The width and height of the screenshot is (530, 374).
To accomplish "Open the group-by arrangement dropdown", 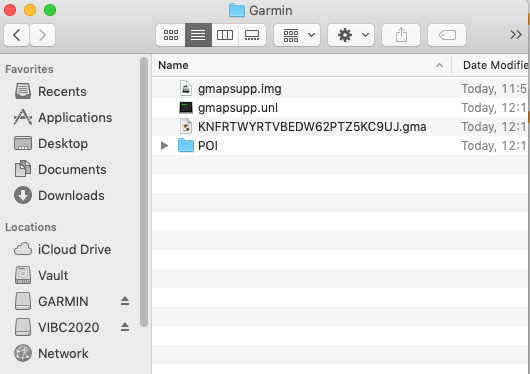I will tap(297, 35).
